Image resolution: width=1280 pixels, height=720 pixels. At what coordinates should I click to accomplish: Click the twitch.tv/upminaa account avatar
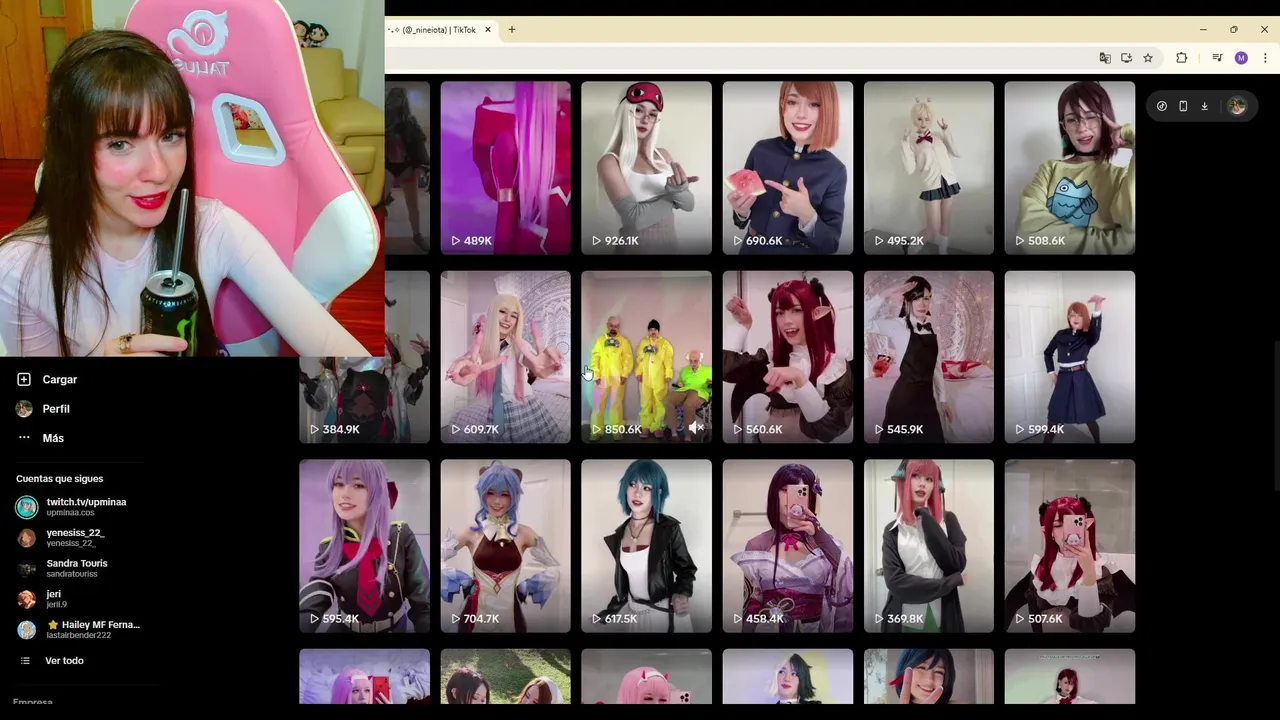pyautogui.click(x=27, y=507)
